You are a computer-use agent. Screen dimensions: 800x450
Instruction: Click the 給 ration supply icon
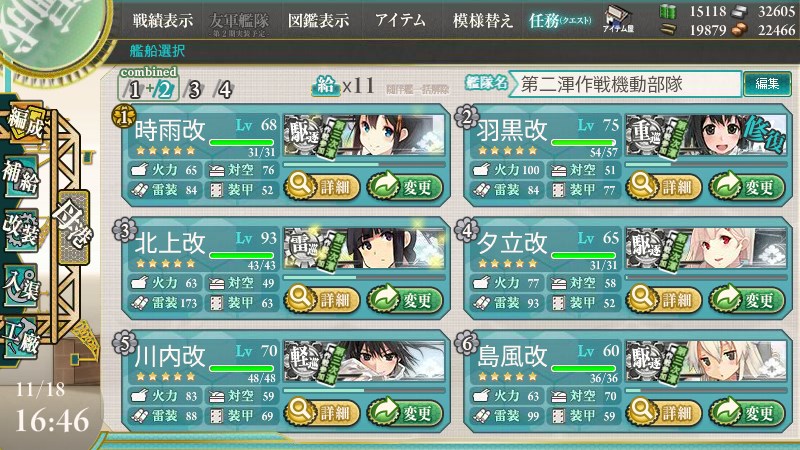(325, 85)
